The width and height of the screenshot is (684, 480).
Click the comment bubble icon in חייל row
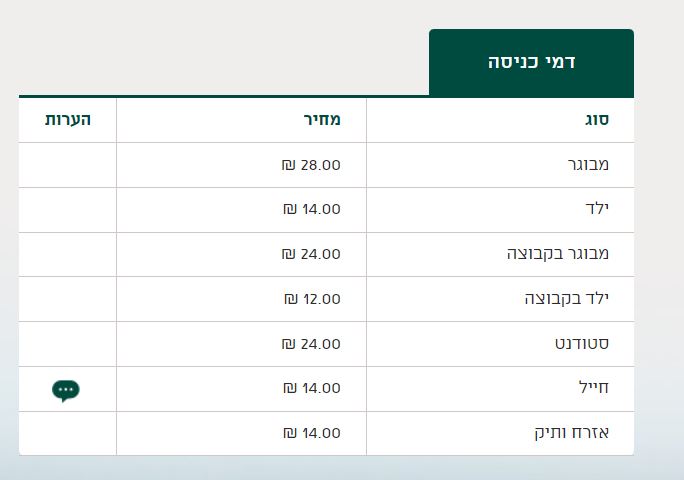[x=66, y=389]
